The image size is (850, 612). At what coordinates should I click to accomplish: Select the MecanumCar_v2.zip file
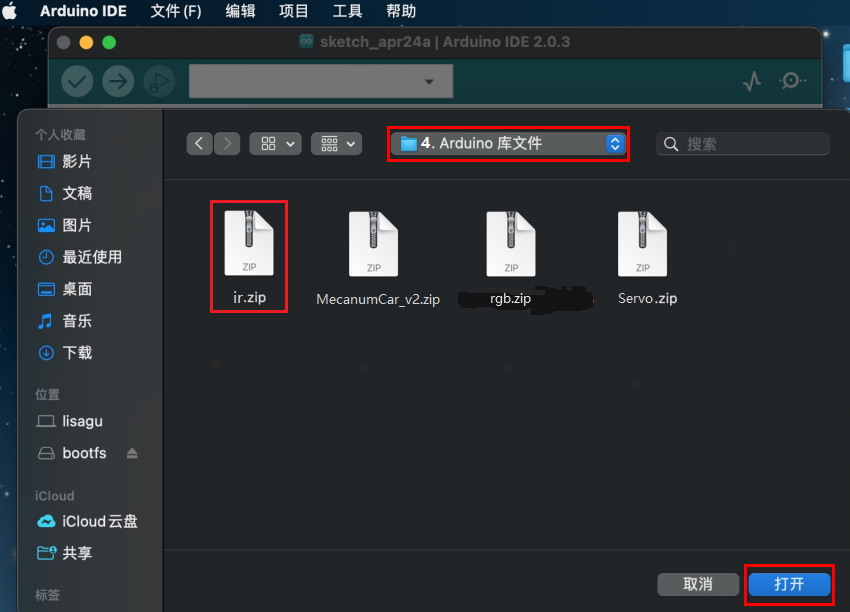point(377,259)
